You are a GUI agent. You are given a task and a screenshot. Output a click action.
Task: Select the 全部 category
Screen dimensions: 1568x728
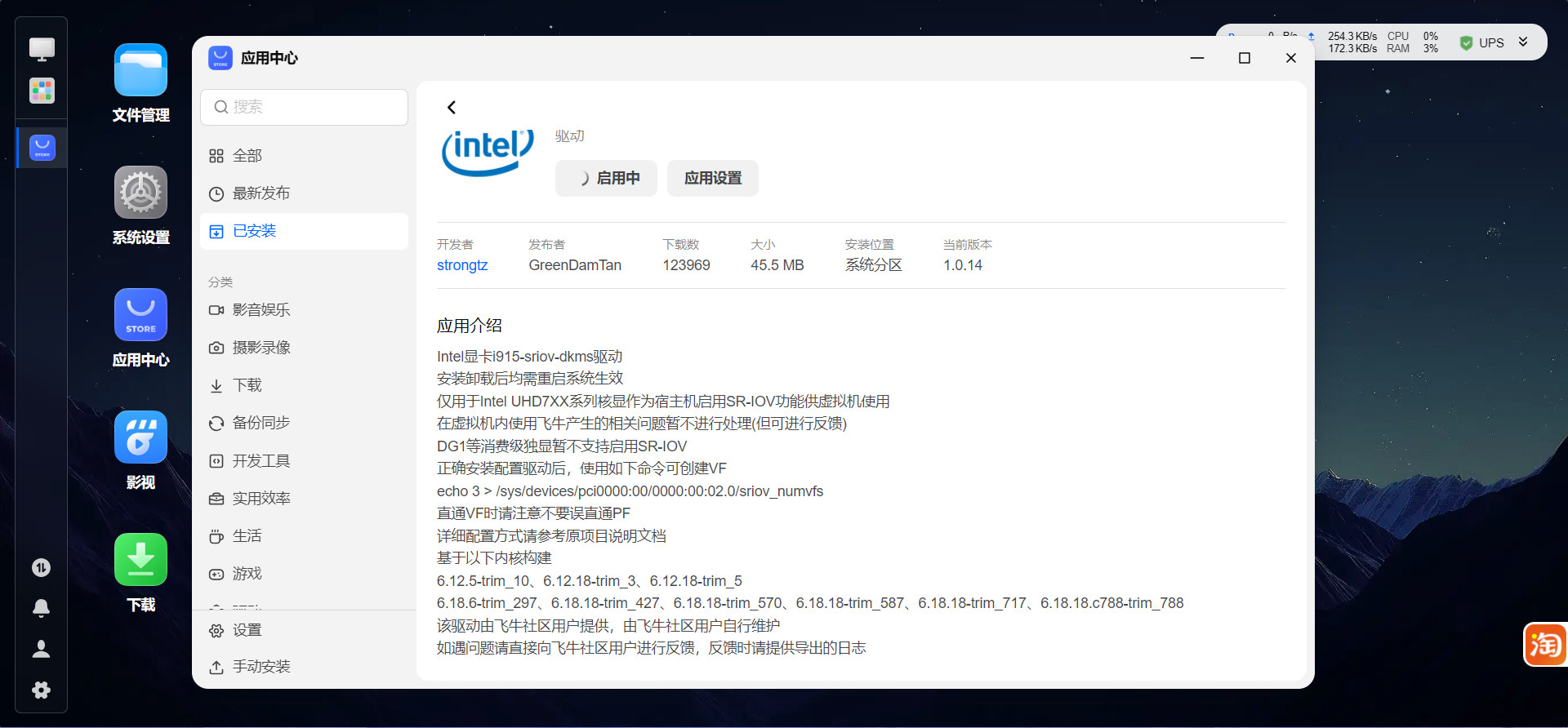304,156
